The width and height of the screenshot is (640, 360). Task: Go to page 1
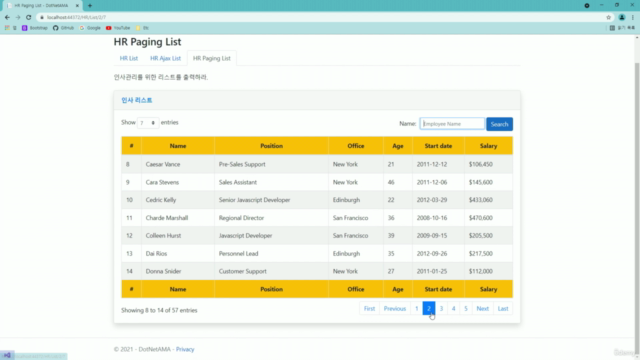[416, 309]
